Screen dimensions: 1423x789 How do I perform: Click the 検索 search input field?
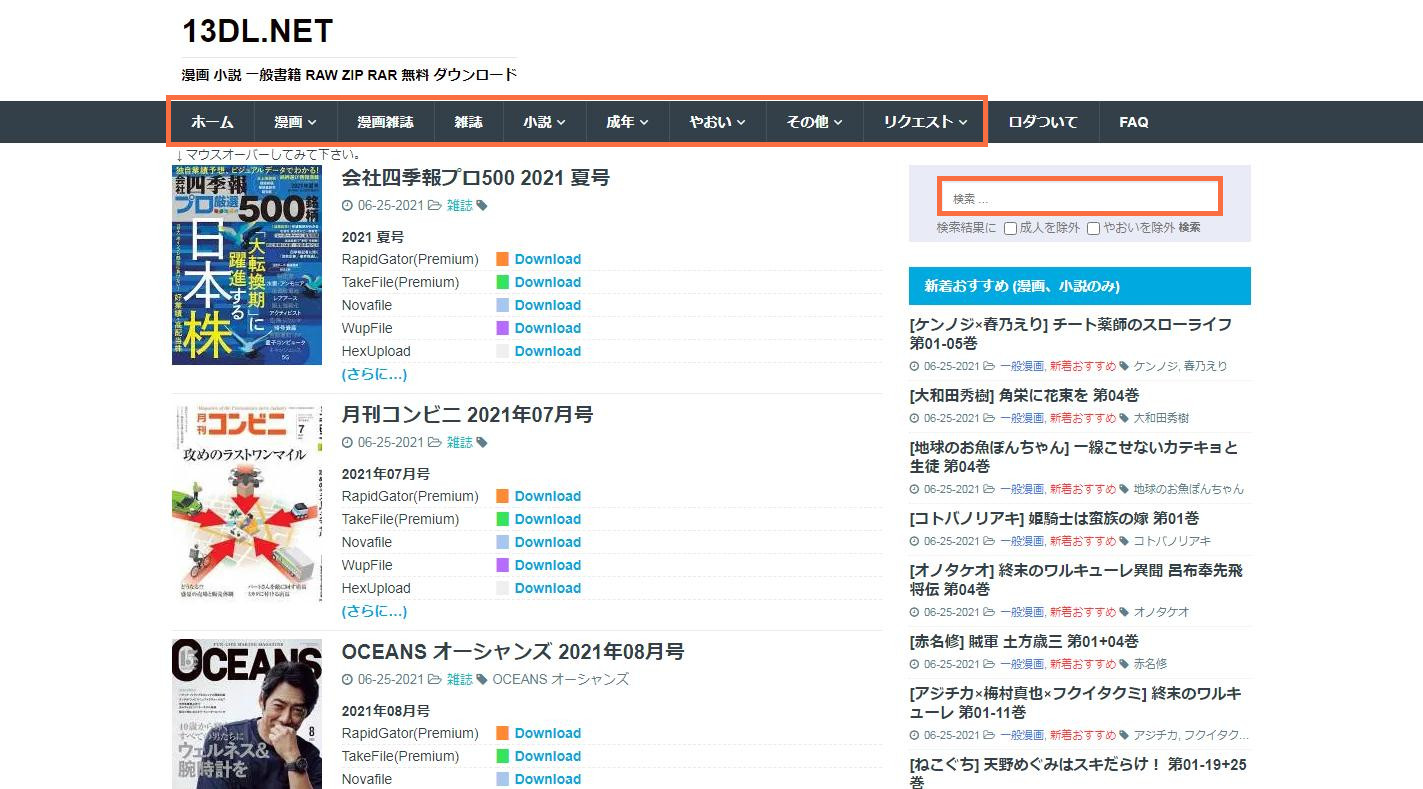1079,197
